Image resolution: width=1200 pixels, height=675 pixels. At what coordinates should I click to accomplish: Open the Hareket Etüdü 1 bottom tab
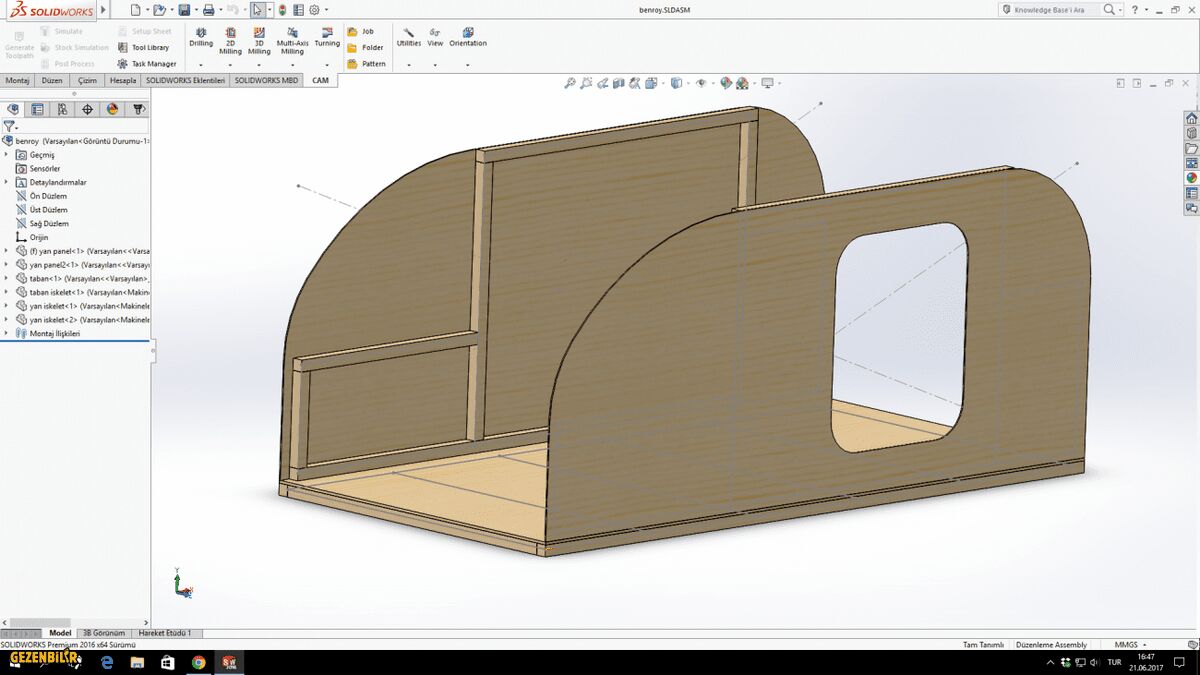click(165, 633)
